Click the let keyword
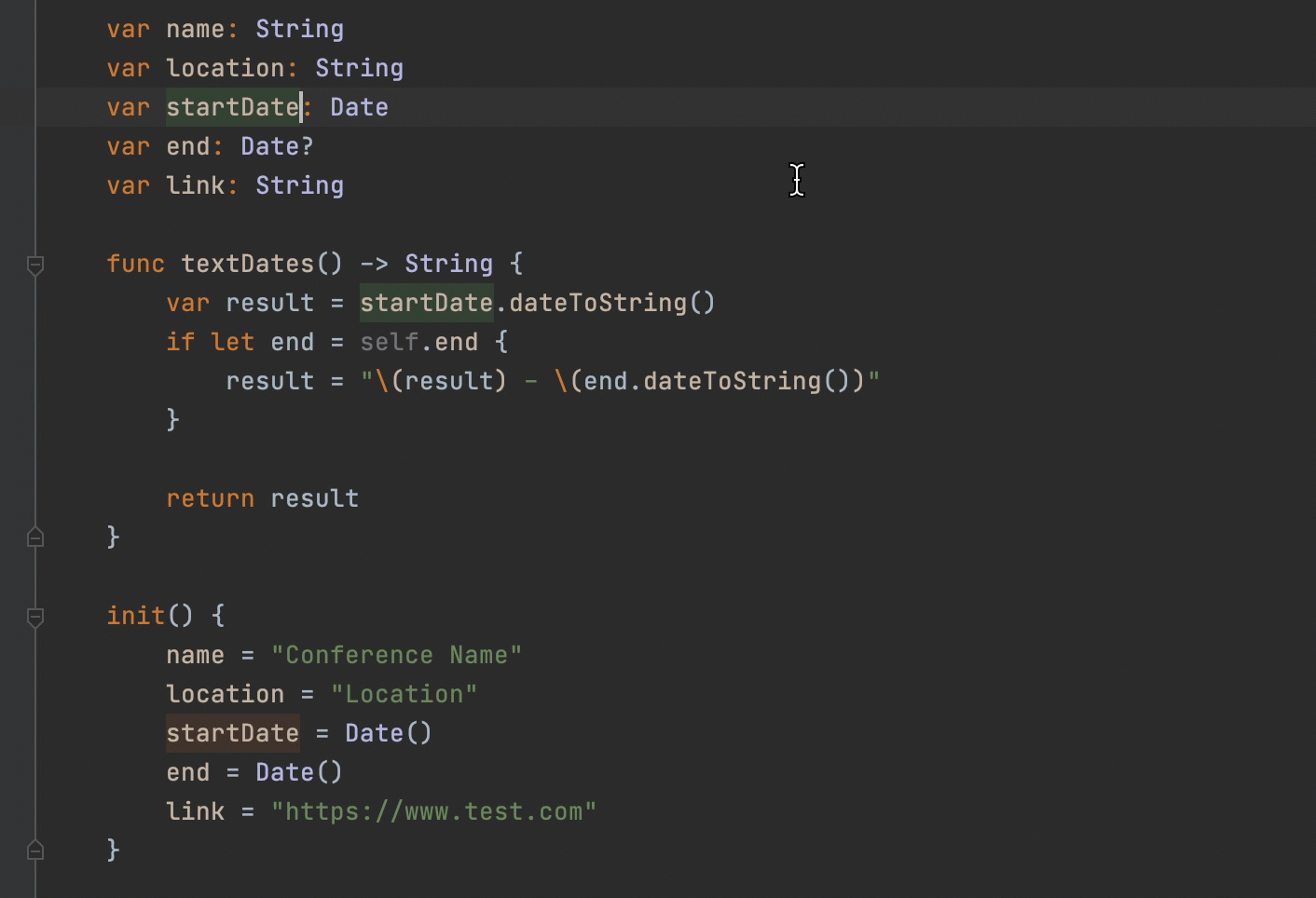Viewport: 1316px width, 898px height. click(x=232, y=342)
